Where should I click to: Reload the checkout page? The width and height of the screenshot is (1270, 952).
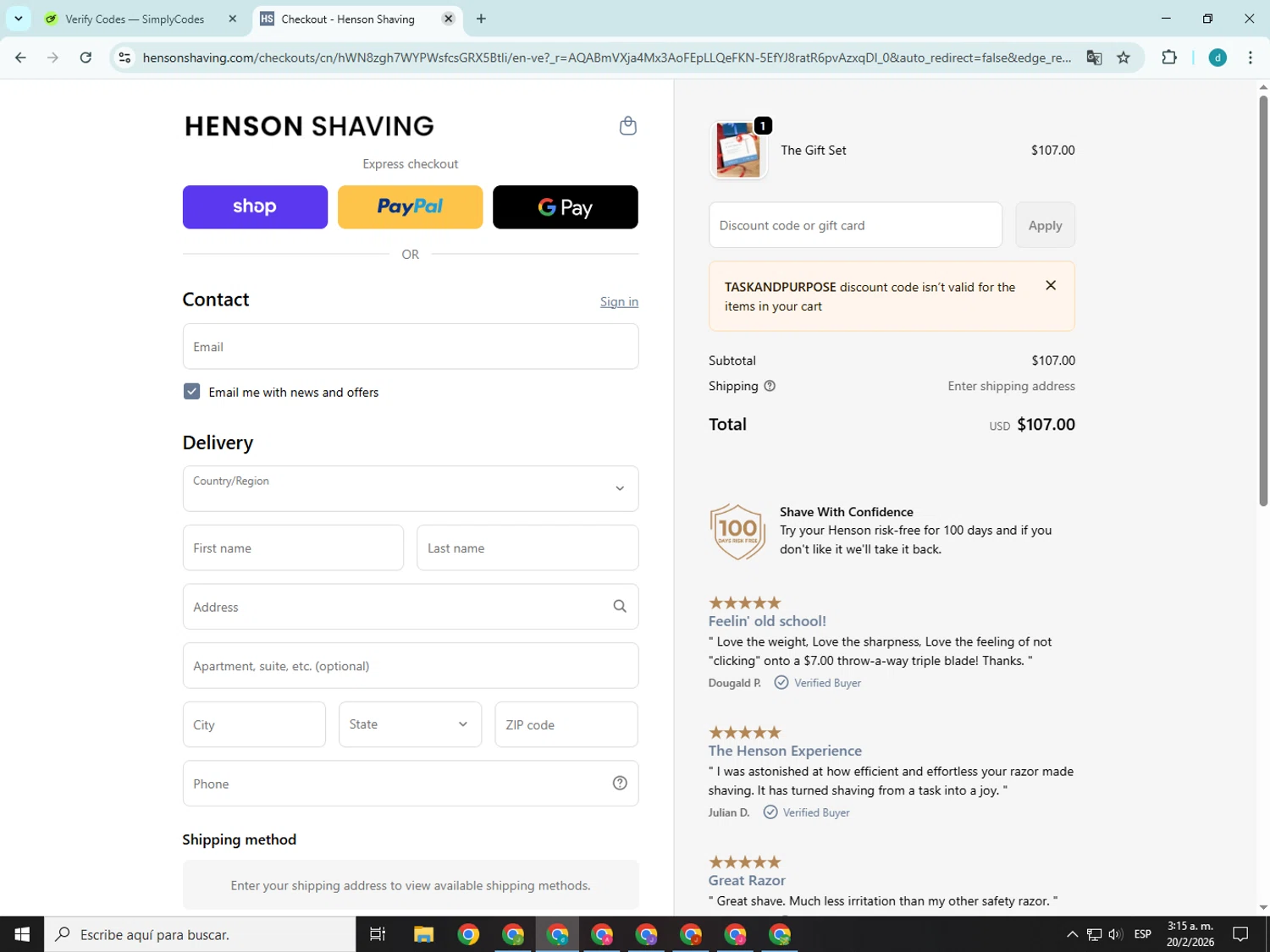[86, 58]
